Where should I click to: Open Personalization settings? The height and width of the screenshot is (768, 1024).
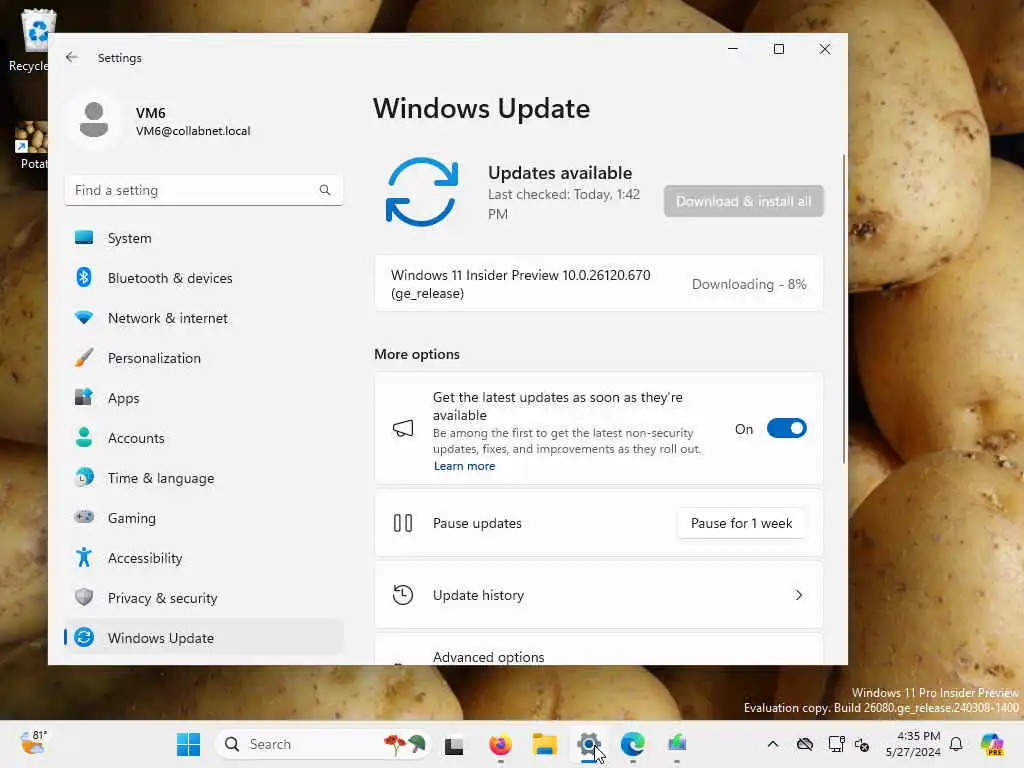pyautogui.click(x=204, y=358)
